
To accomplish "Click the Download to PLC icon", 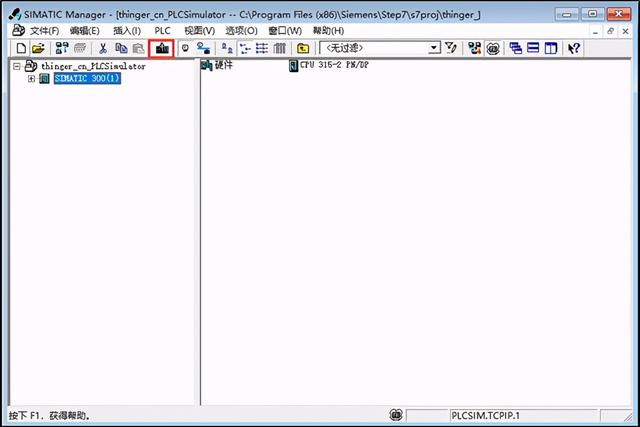I will 161,48.
